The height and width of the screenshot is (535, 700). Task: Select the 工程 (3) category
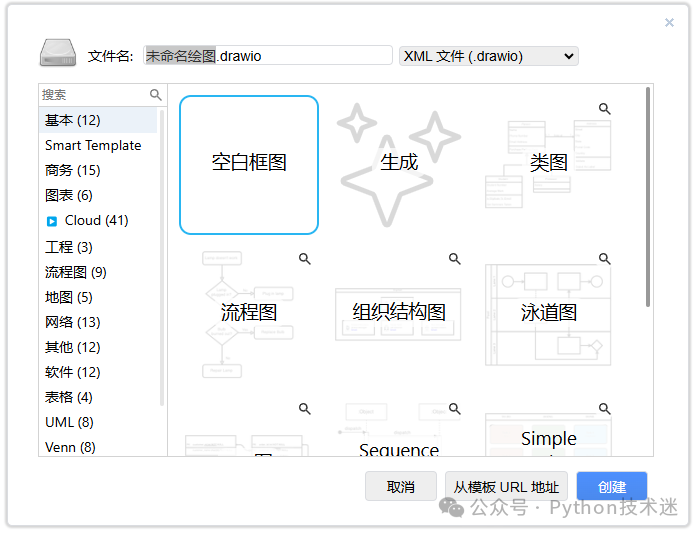click(98, 247)
